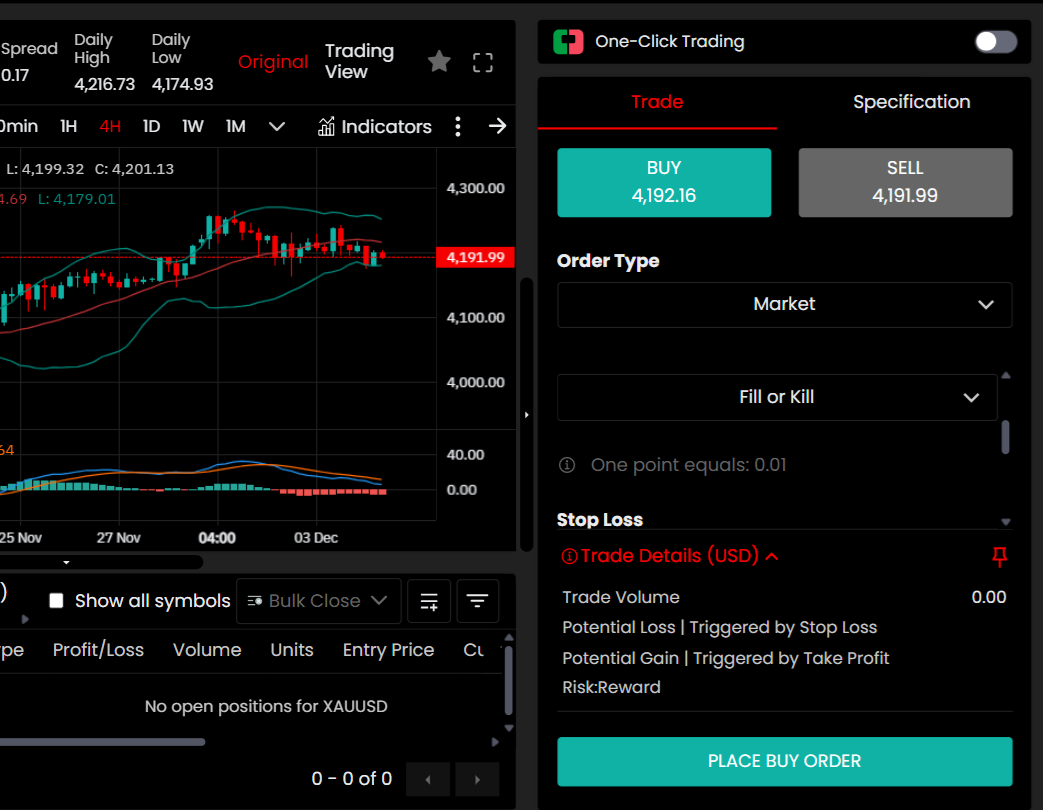1043x810 pixels.
Task: Click order form scroll-down arrow
Action: click(x=1006, y=522)
